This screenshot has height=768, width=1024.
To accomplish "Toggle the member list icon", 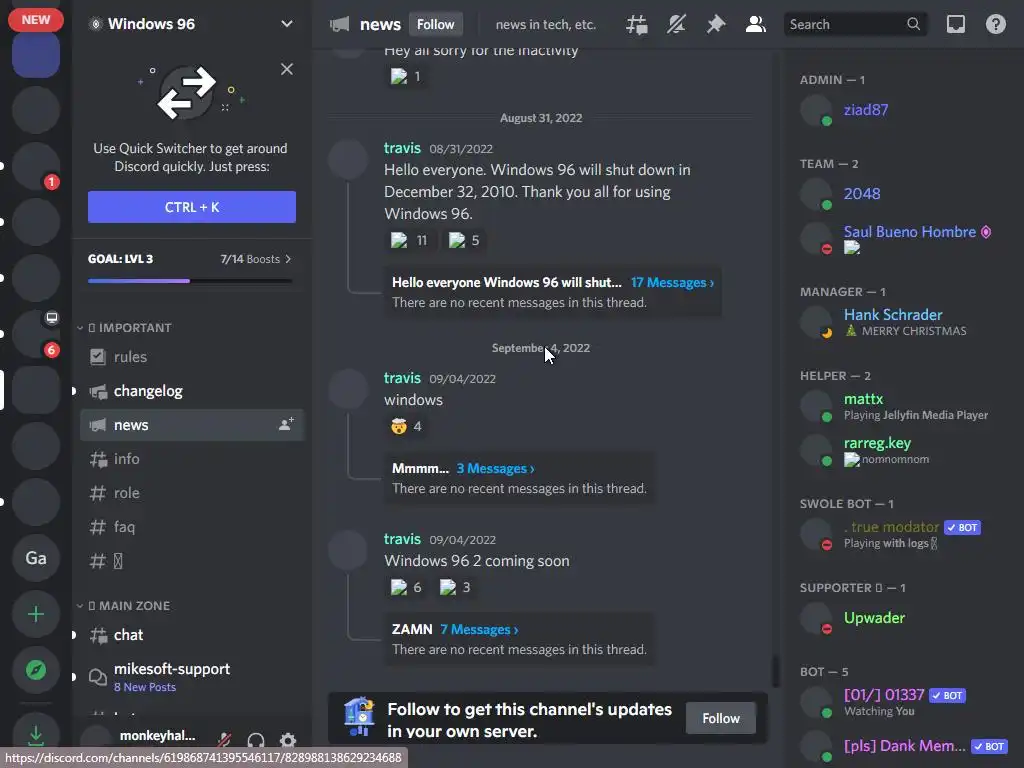I will (756, 25).
